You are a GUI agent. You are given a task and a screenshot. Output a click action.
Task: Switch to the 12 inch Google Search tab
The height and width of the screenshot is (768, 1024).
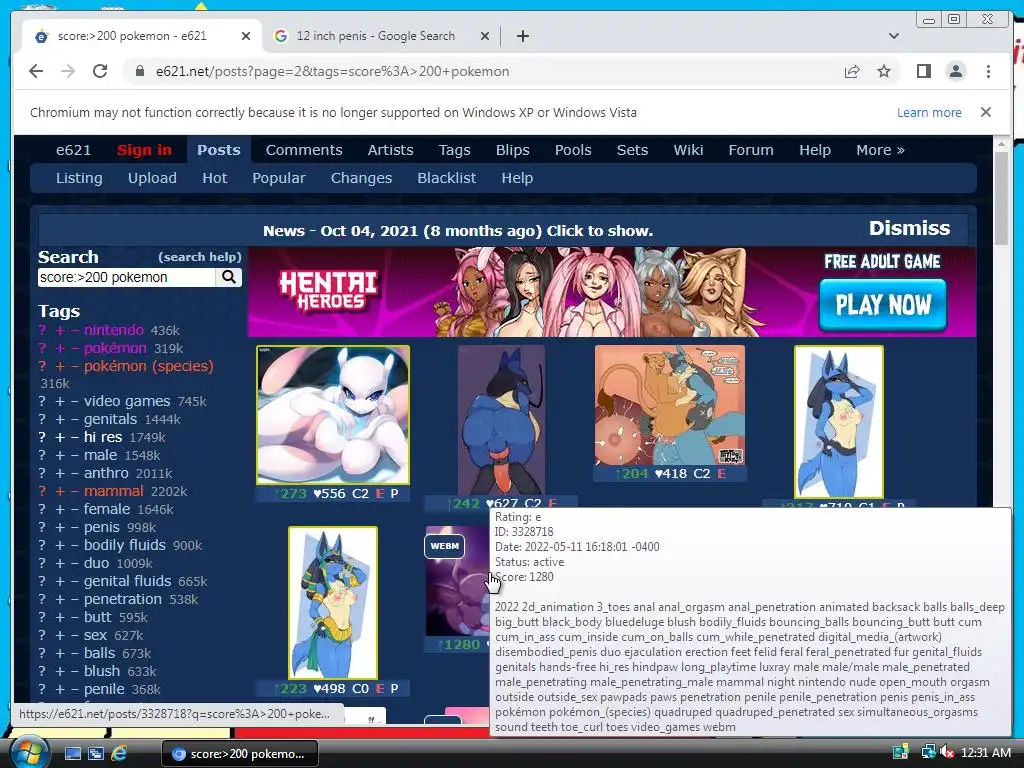[375, 36]
